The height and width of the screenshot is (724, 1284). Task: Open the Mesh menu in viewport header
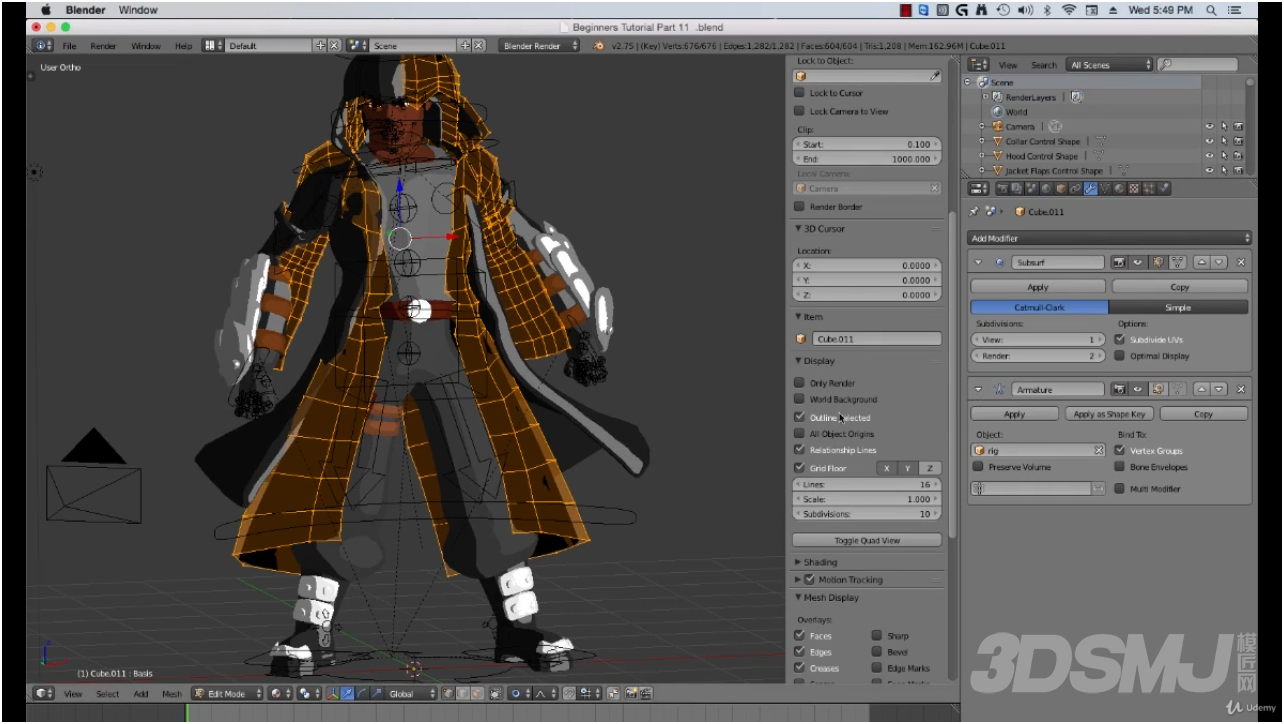[x=172, y=693]
